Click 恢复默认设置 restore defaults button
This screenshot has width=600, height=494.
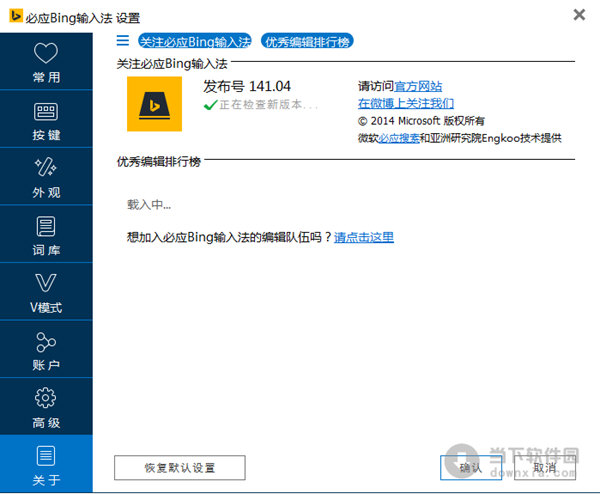point(180,468)
